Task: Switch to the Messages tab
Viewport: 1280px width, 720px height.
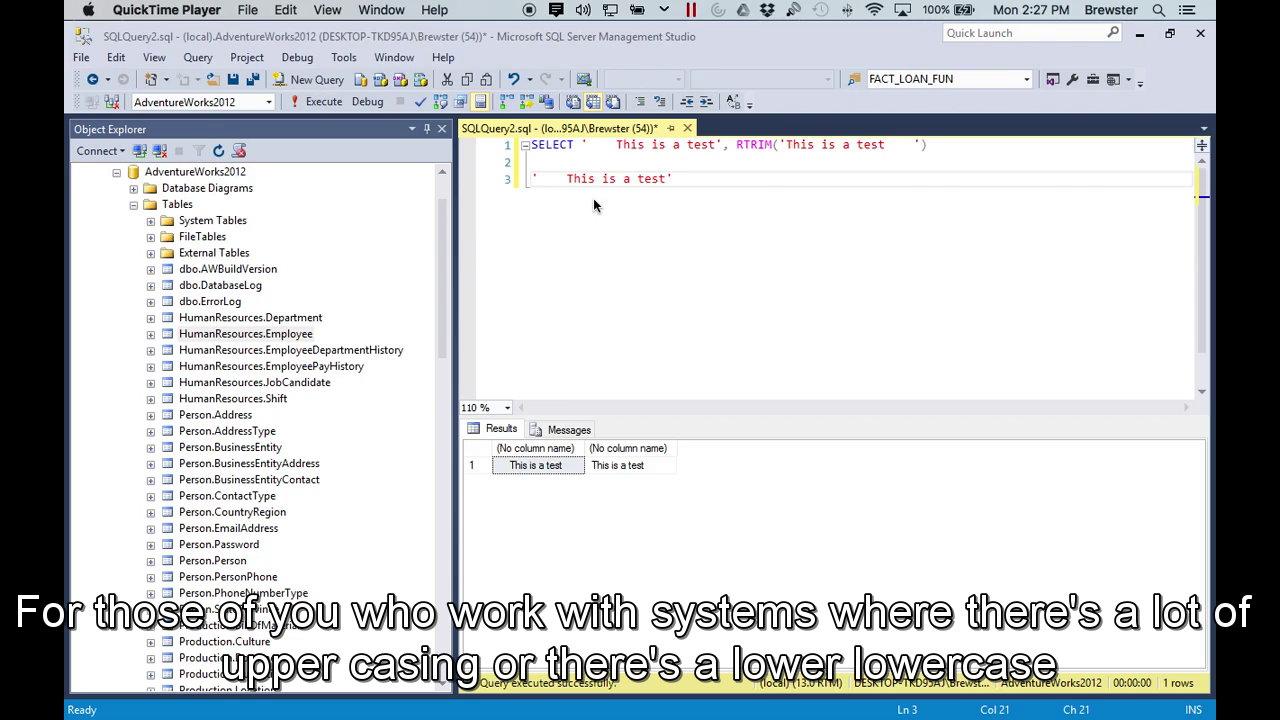Action: 560,430
